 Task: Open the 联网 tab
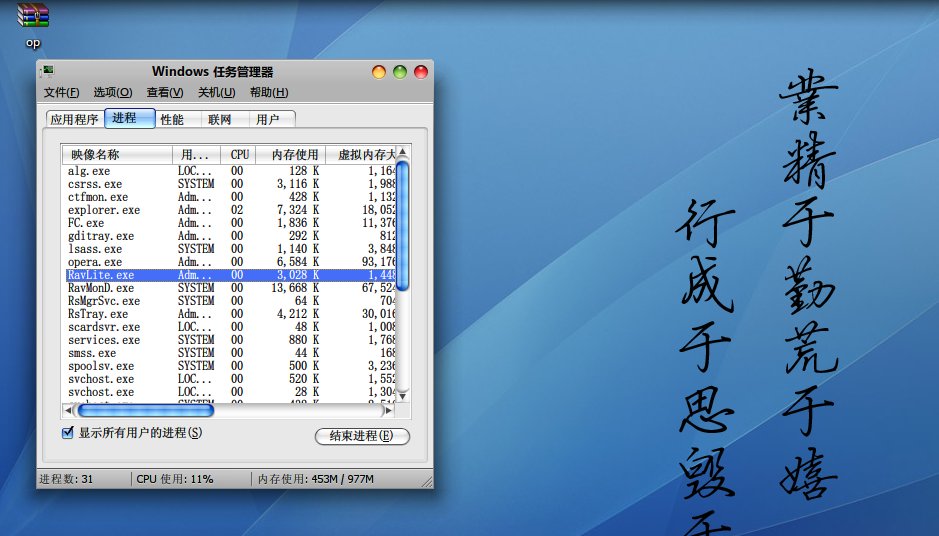tap(225, 119)
